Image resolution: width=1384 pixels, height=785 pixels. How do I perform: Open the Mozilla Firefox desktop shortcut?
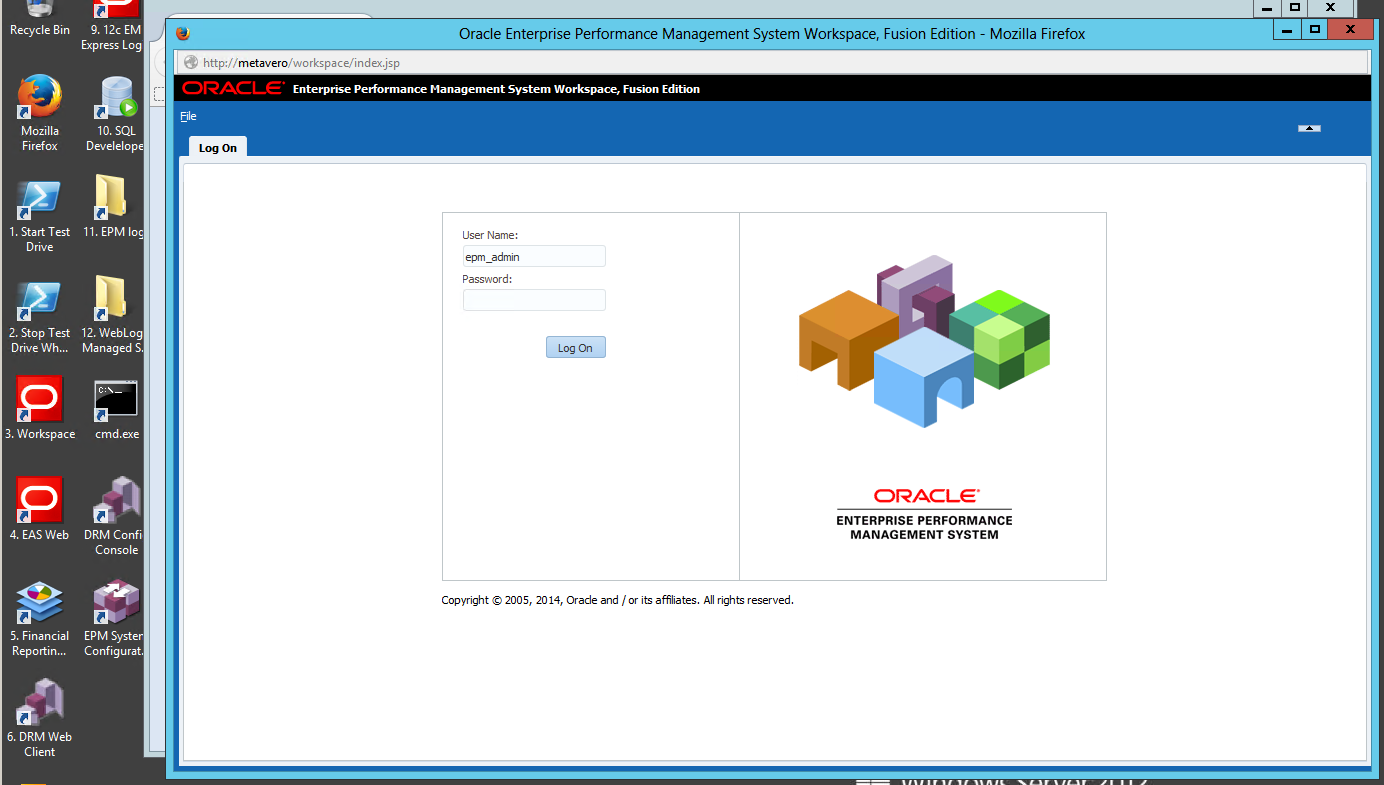40,112
